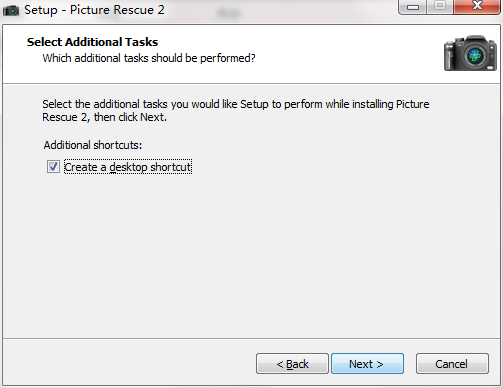The image size is (503, 388).
Task: Click the green lens of the header camera
Action: 475,56
